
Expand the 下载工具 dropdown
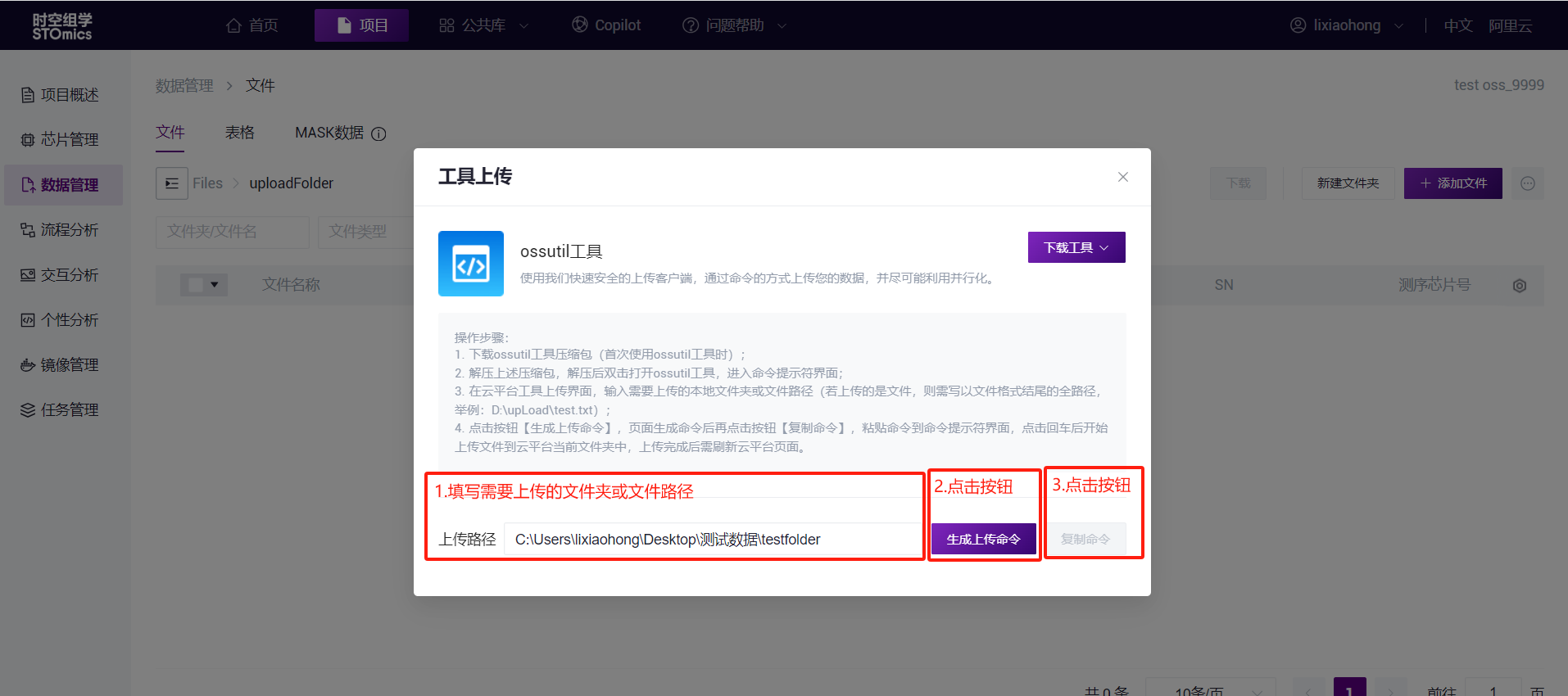point(1076,247)
